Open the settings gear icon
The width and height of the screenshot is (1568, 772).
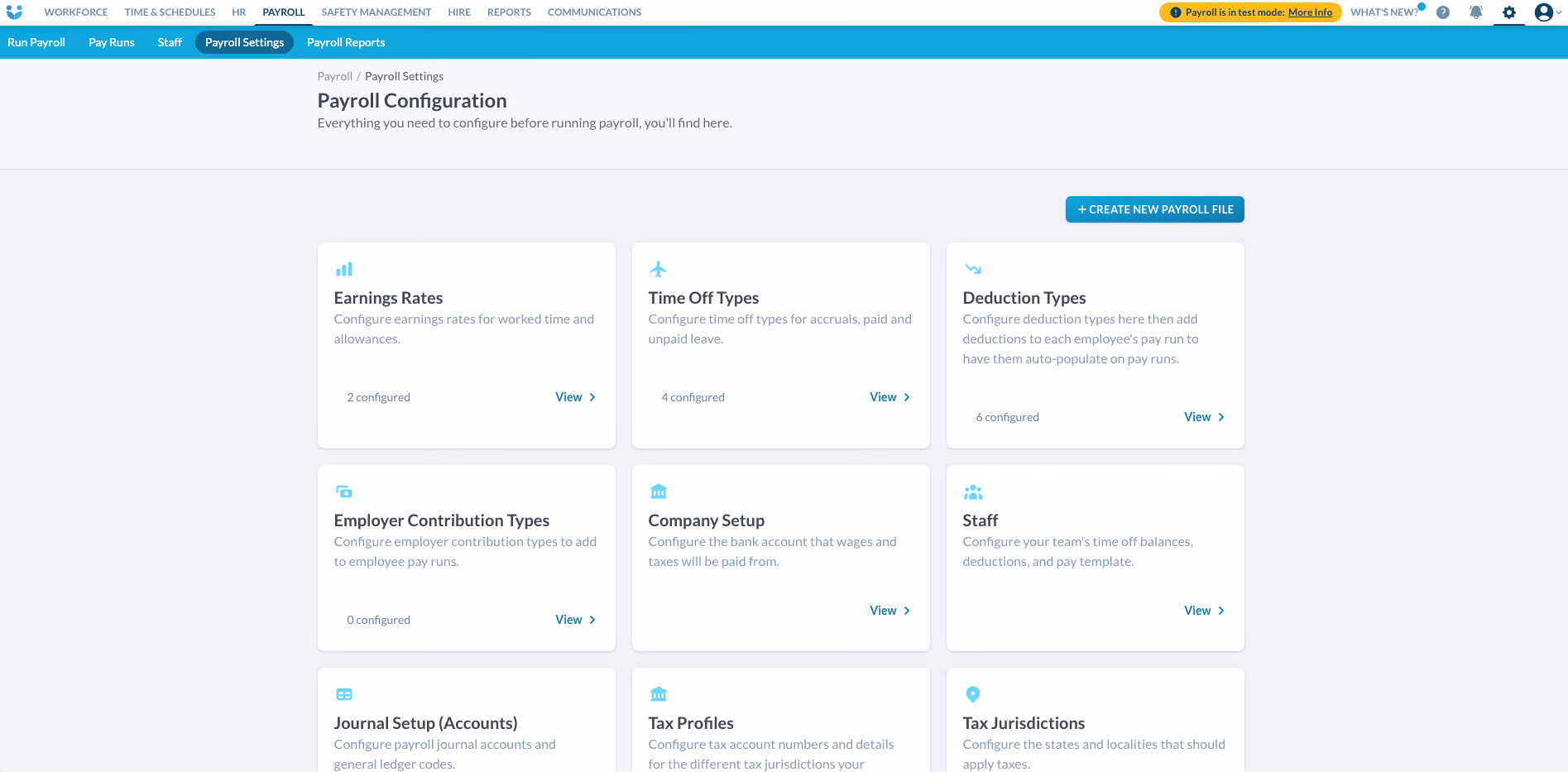click(1509, 12)
